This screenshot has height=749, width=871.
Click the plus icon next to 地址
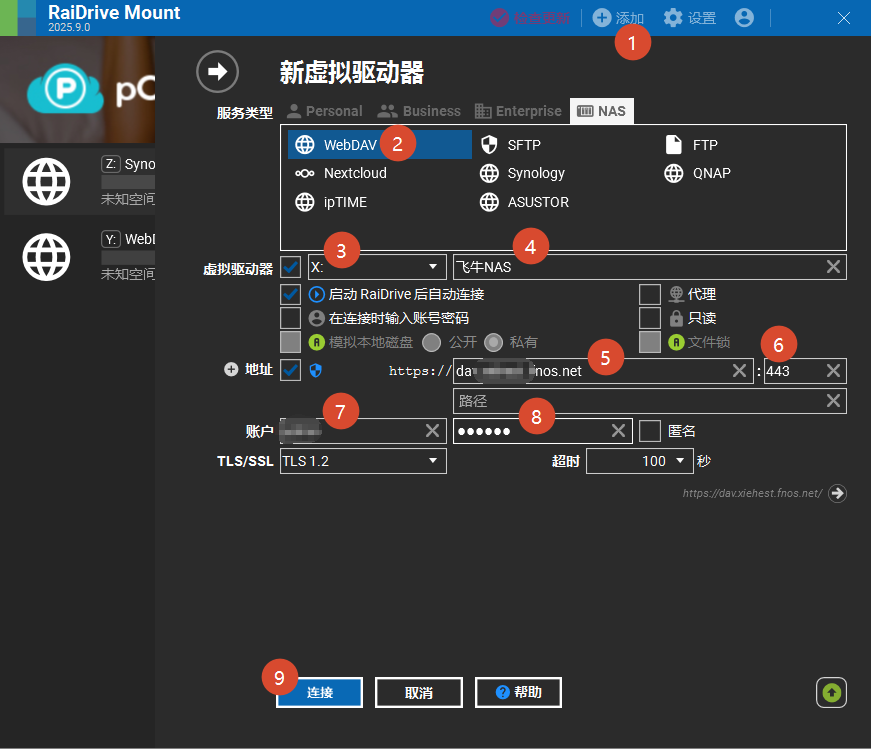231,369
